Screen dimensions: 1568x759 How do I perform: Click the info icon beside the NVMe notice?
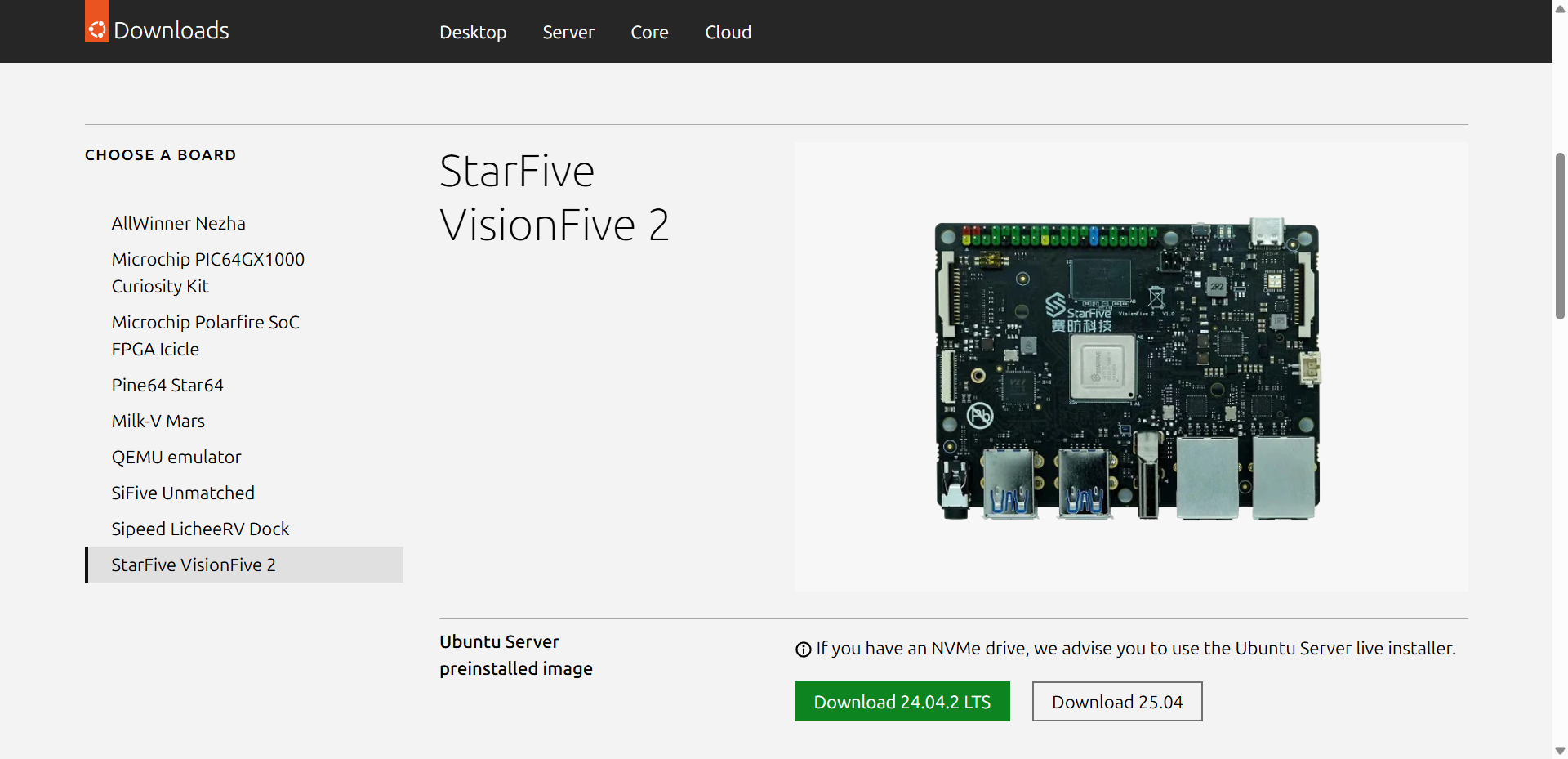click(x=804, y=649)
